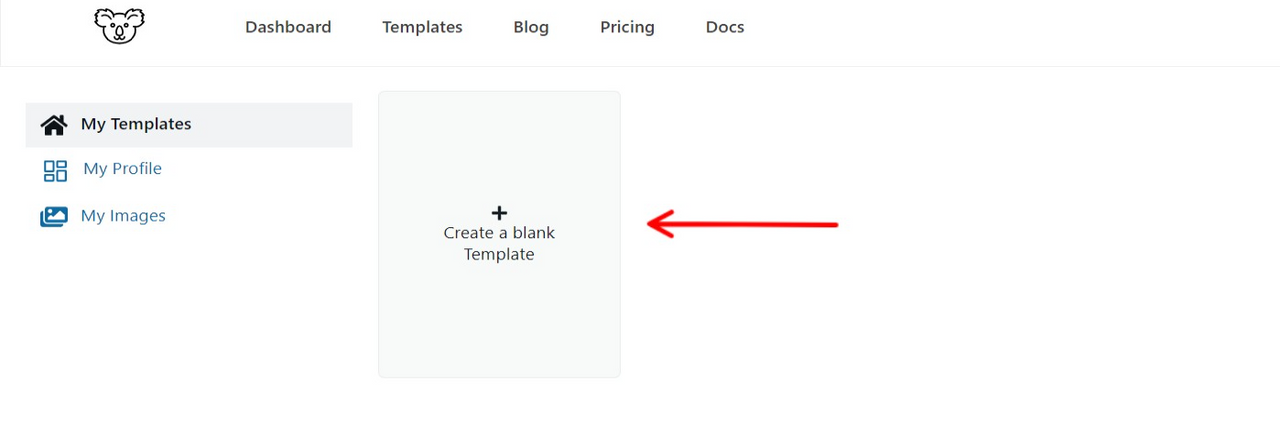Go to Templates in the top navigation

(x=422, y=27)
